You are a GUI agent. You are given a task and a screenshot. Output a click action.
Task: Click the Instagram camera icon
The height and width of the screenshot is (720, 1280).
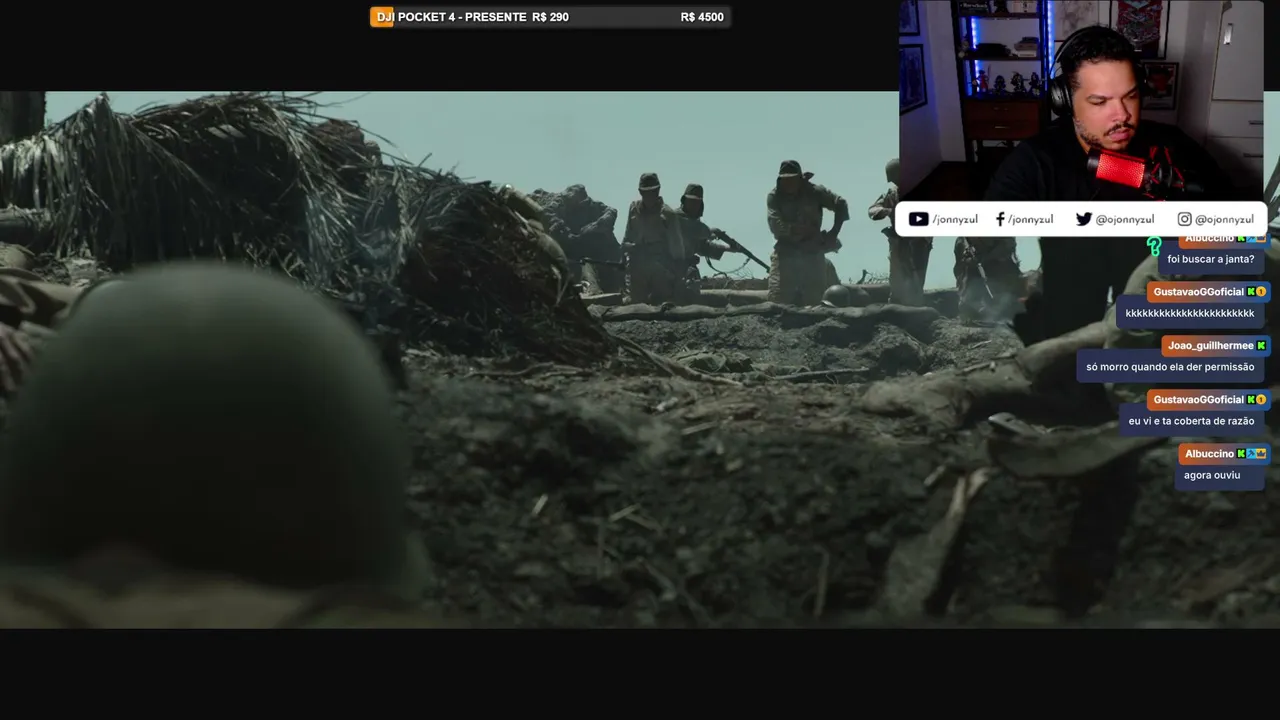coord(1184,219)
